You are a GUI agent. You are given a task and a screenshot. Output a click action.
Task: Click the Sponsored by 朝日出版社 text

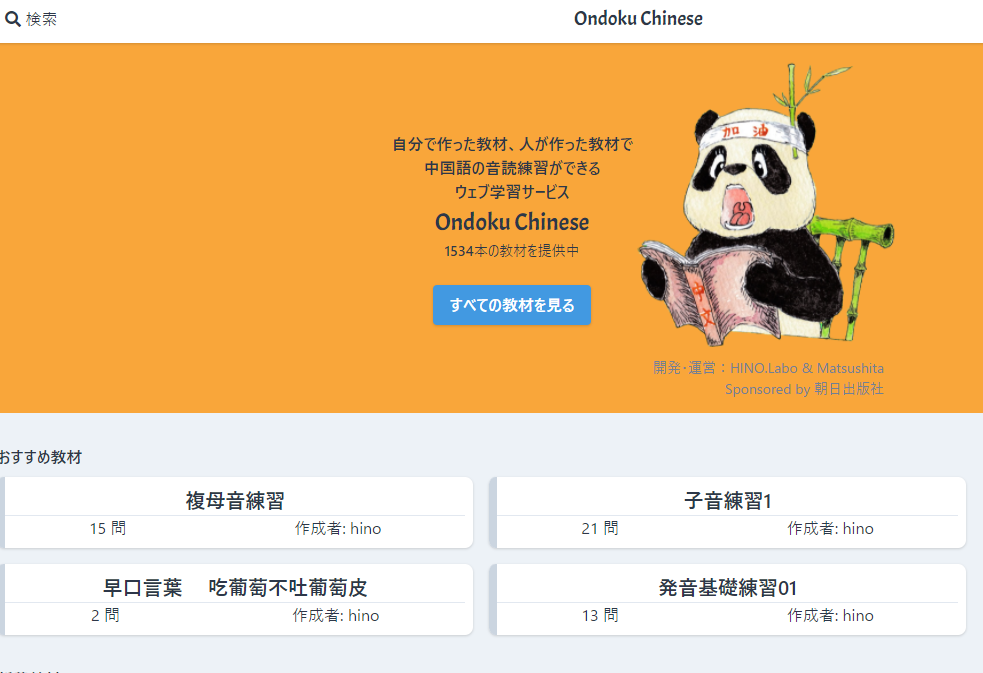point(804,389)
